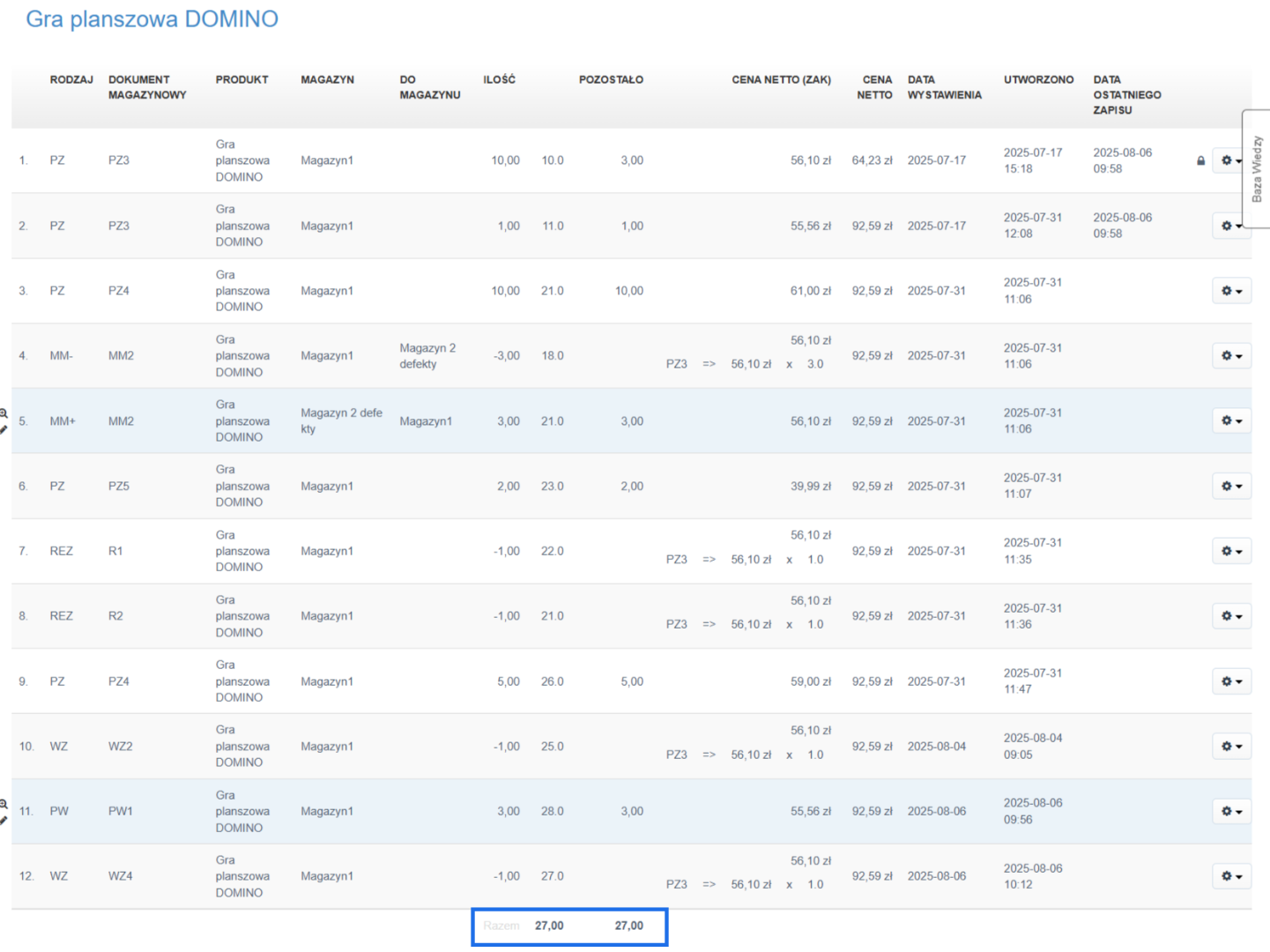
Task: Click the Gra planszowa DOMINO page title
Action: [152, 19]
